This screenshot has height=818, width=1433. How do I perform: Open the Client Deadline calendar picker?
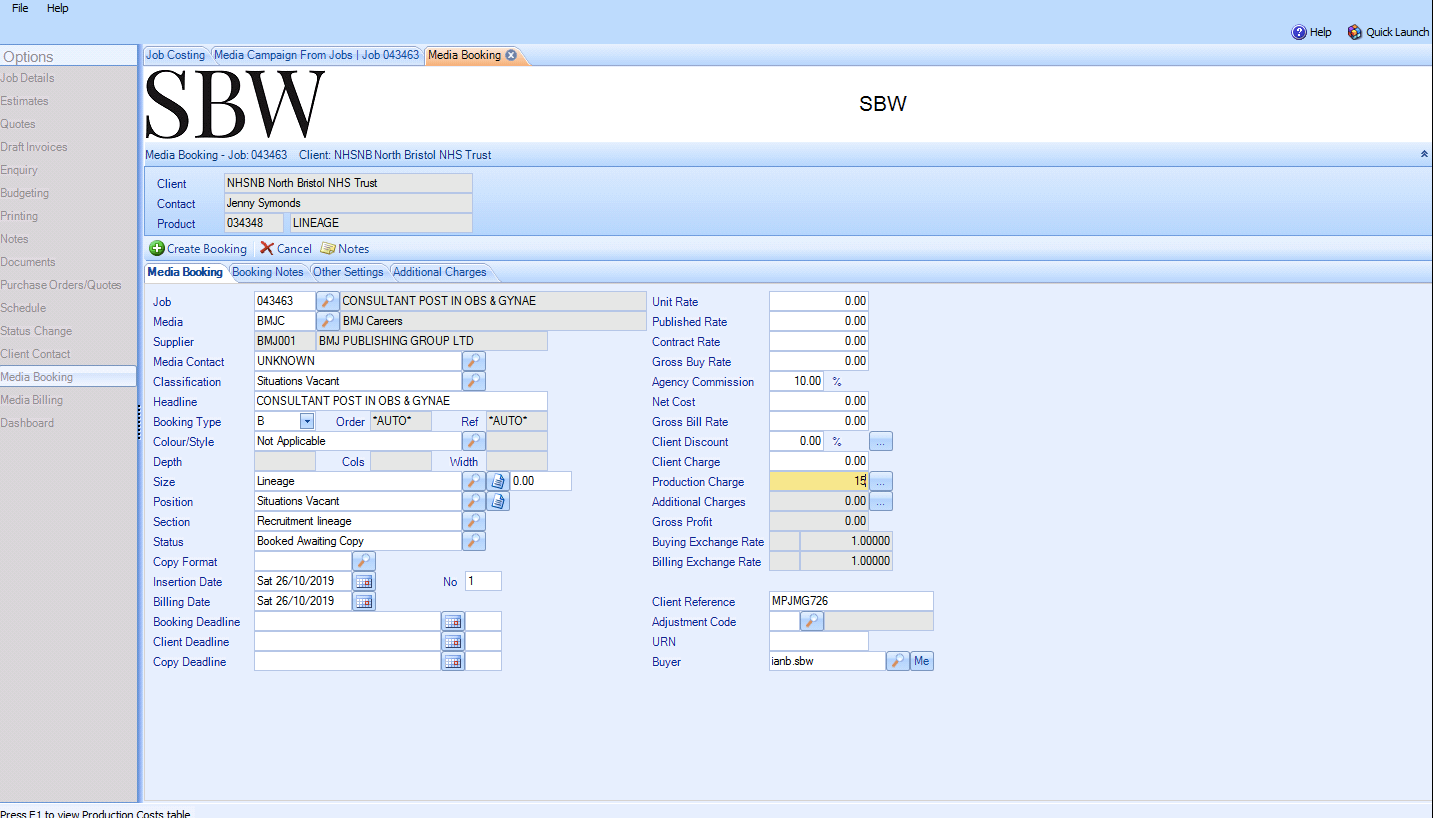click(453, 641)
